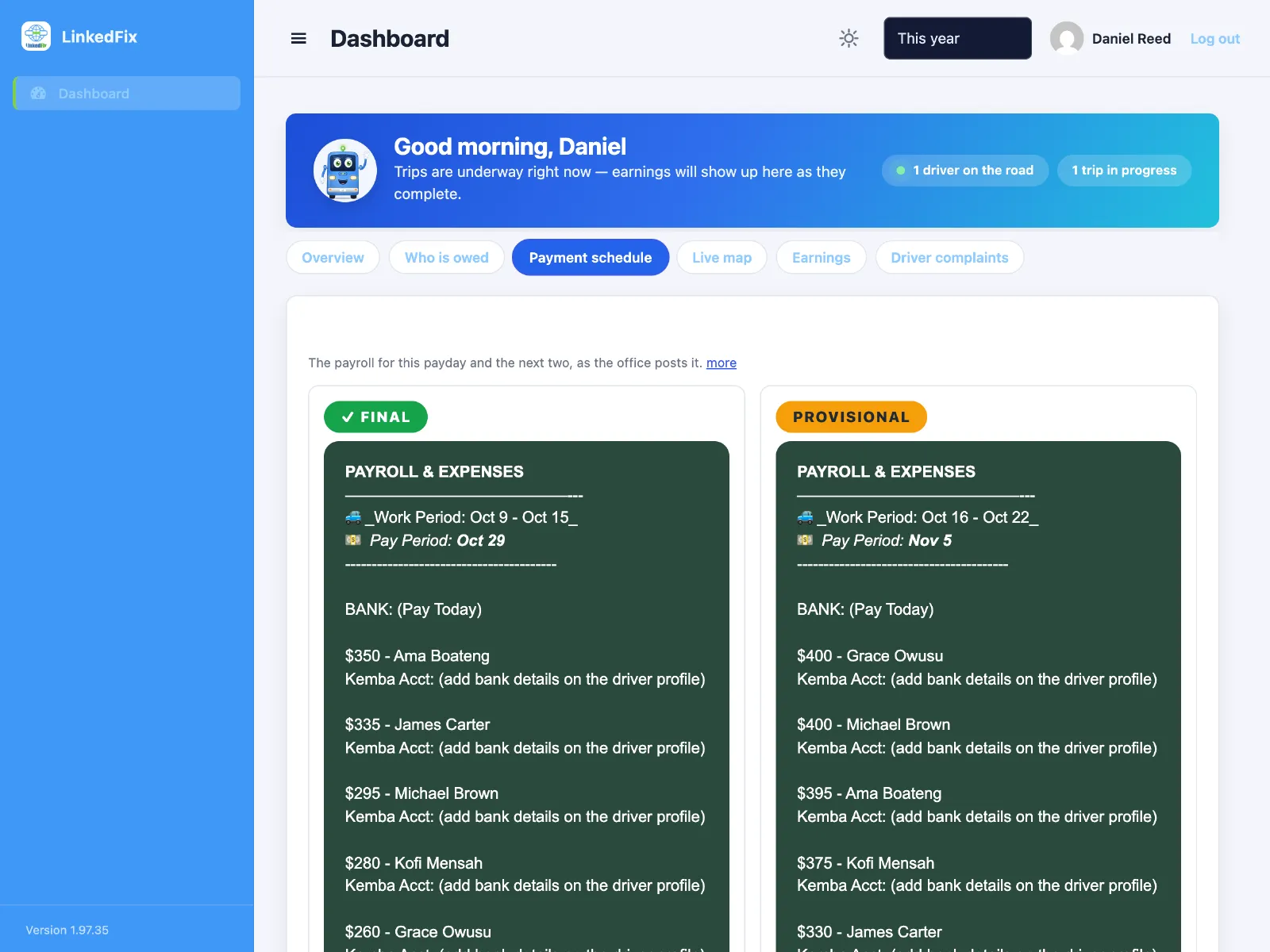Switch theme with the sun icon

[x=849, y=38]
